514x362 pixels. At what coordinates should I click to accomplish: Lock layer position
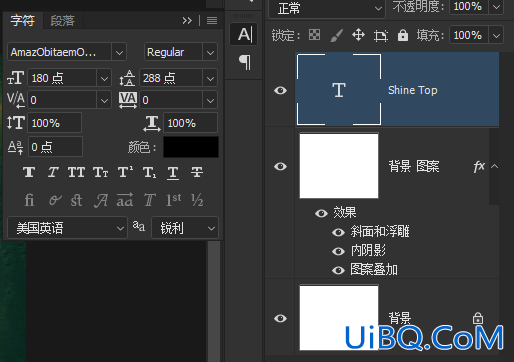click(x=358, y=35)
